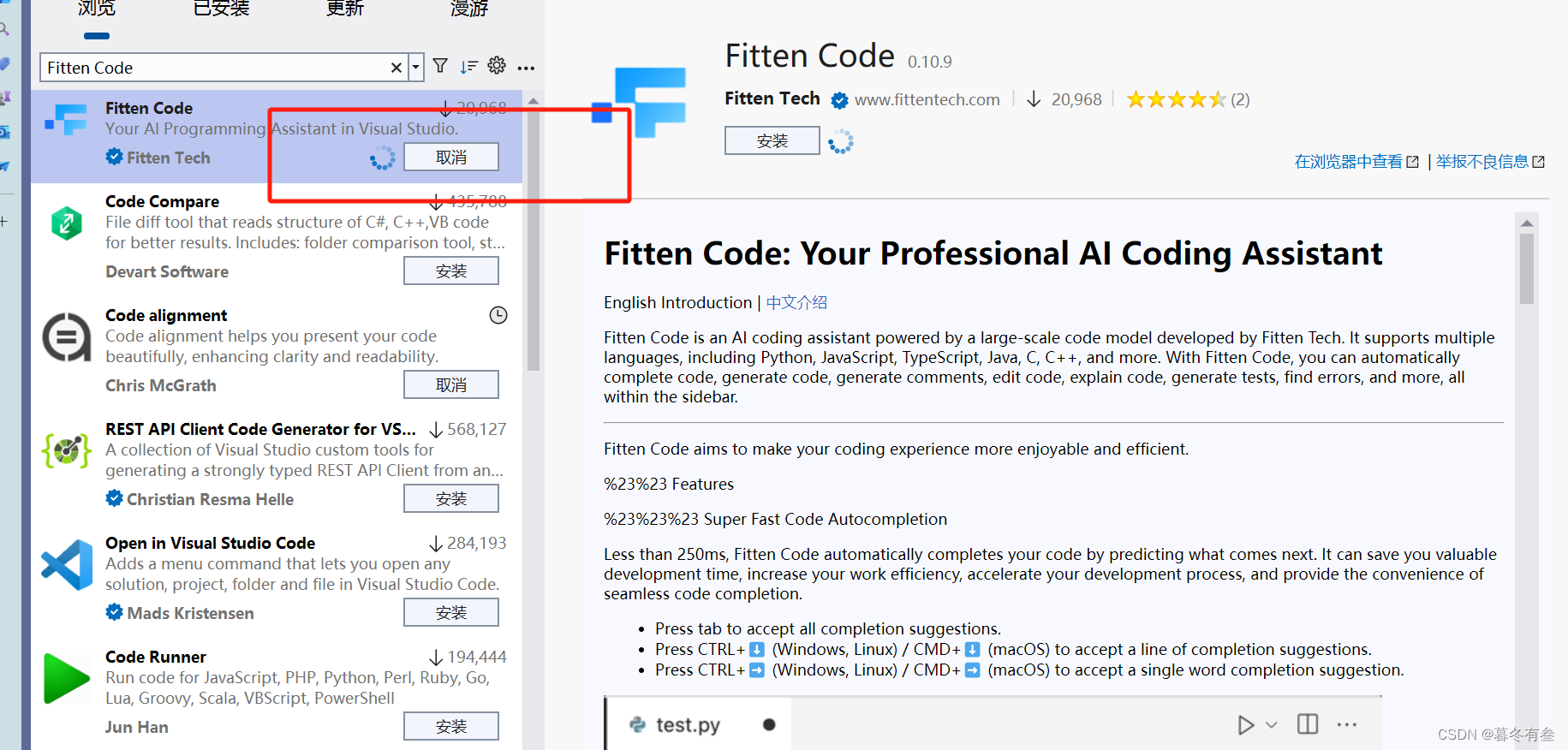1568x750 pixels.
Task: Select the Code Compare extension icon
Action: tap(67, 224)
